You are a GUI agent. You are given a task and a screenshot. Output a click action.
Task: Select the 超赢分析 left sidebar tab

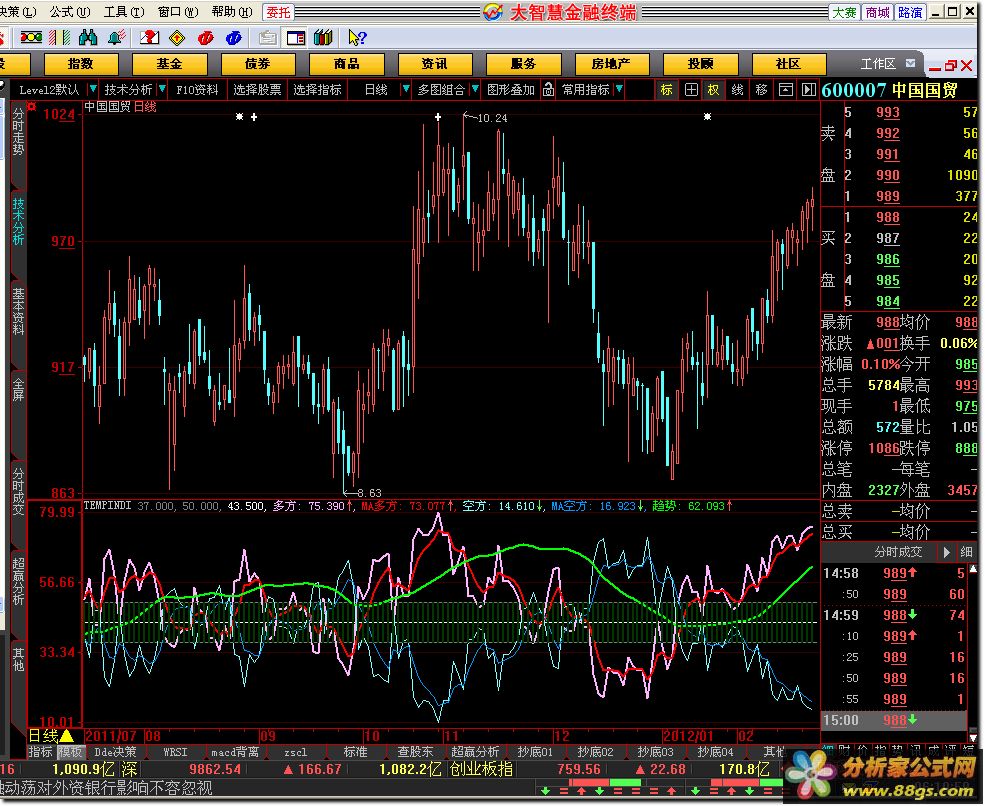click(18, 580)
